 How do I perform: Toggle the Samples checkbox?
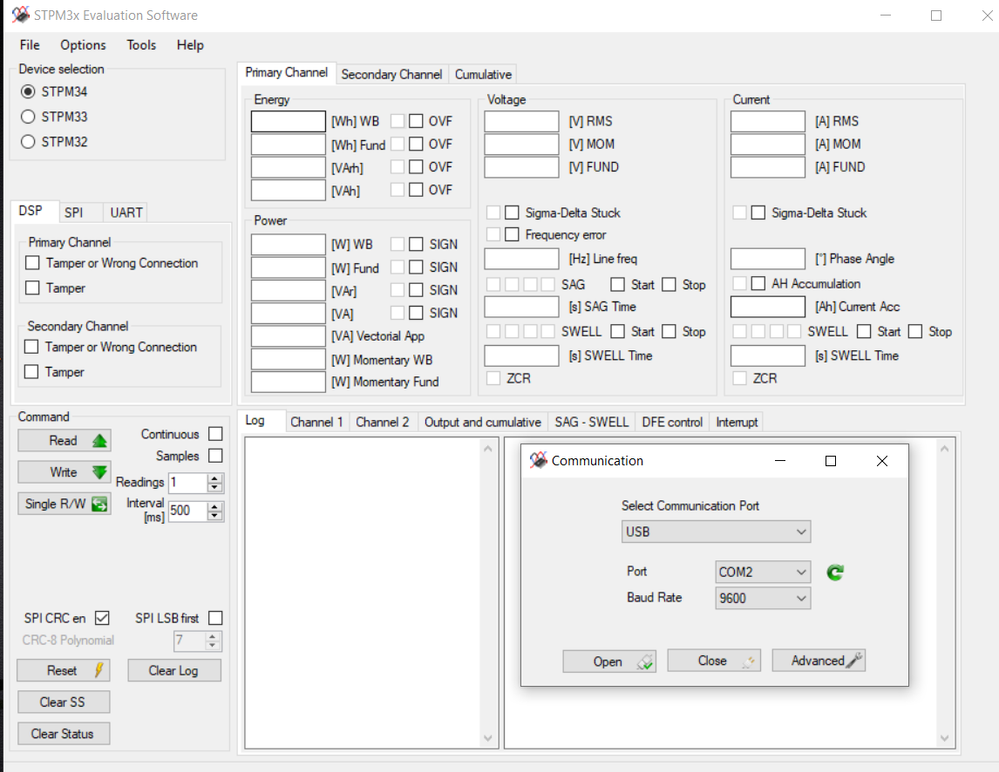216,455
